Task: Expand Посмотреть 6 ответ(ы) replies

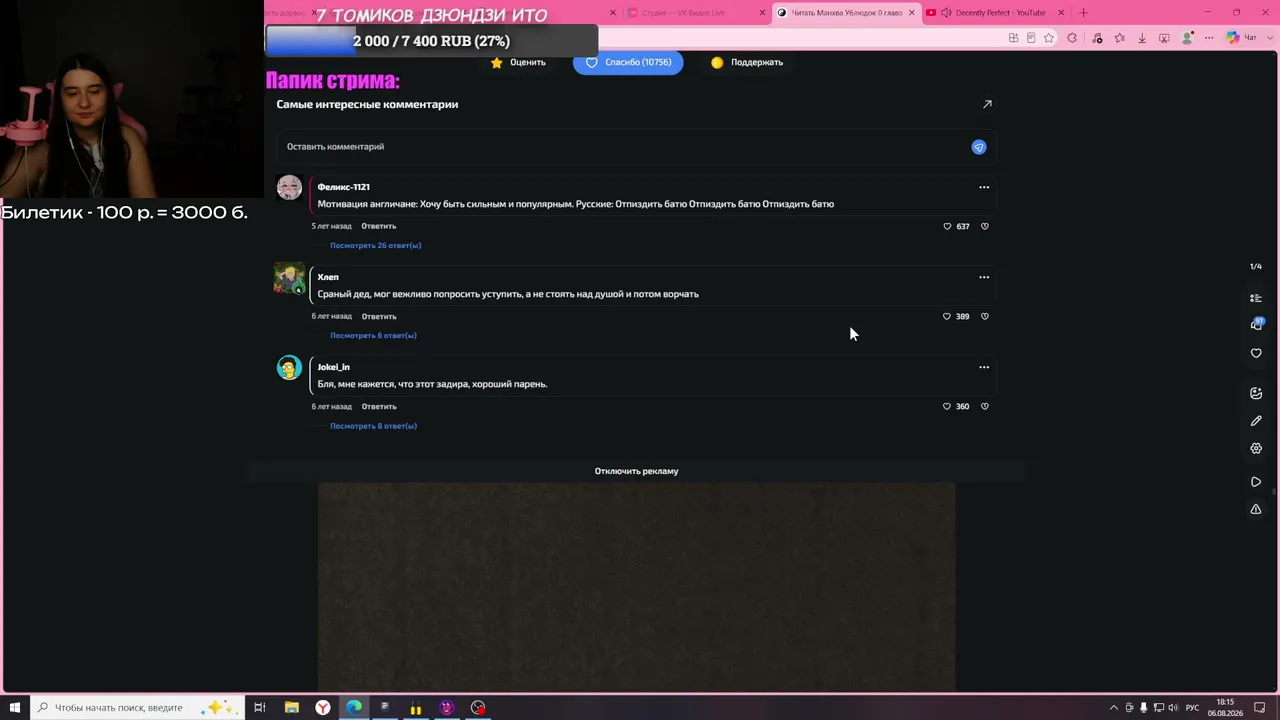Action: pyautogui.click(x=373, y=335)
